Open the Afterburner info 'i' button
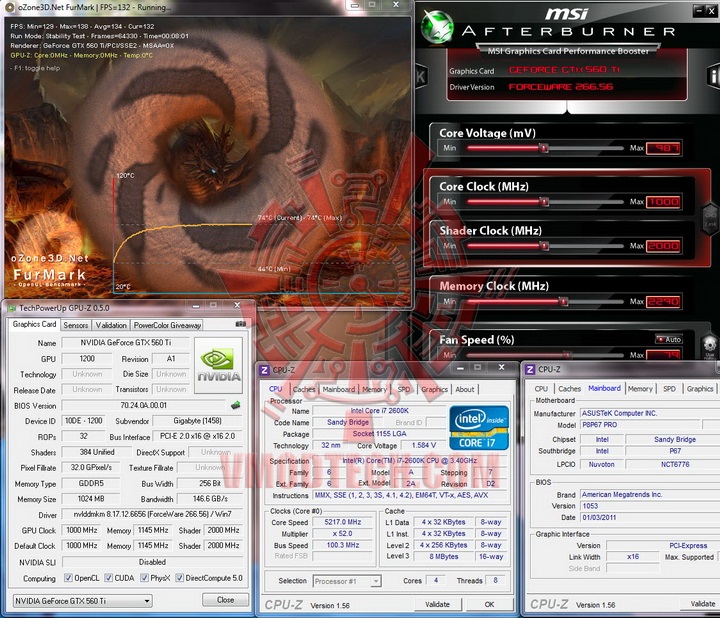Screen dimensions: 720x618 [x=714, y=76]
